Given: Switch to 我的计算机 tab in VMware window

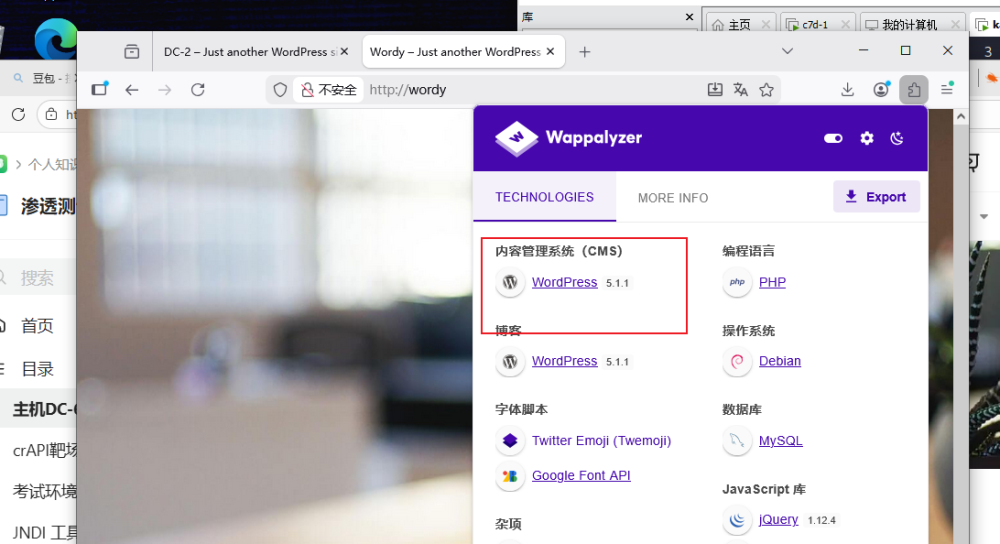Looking at the screenshot, I should pos(909,24).
